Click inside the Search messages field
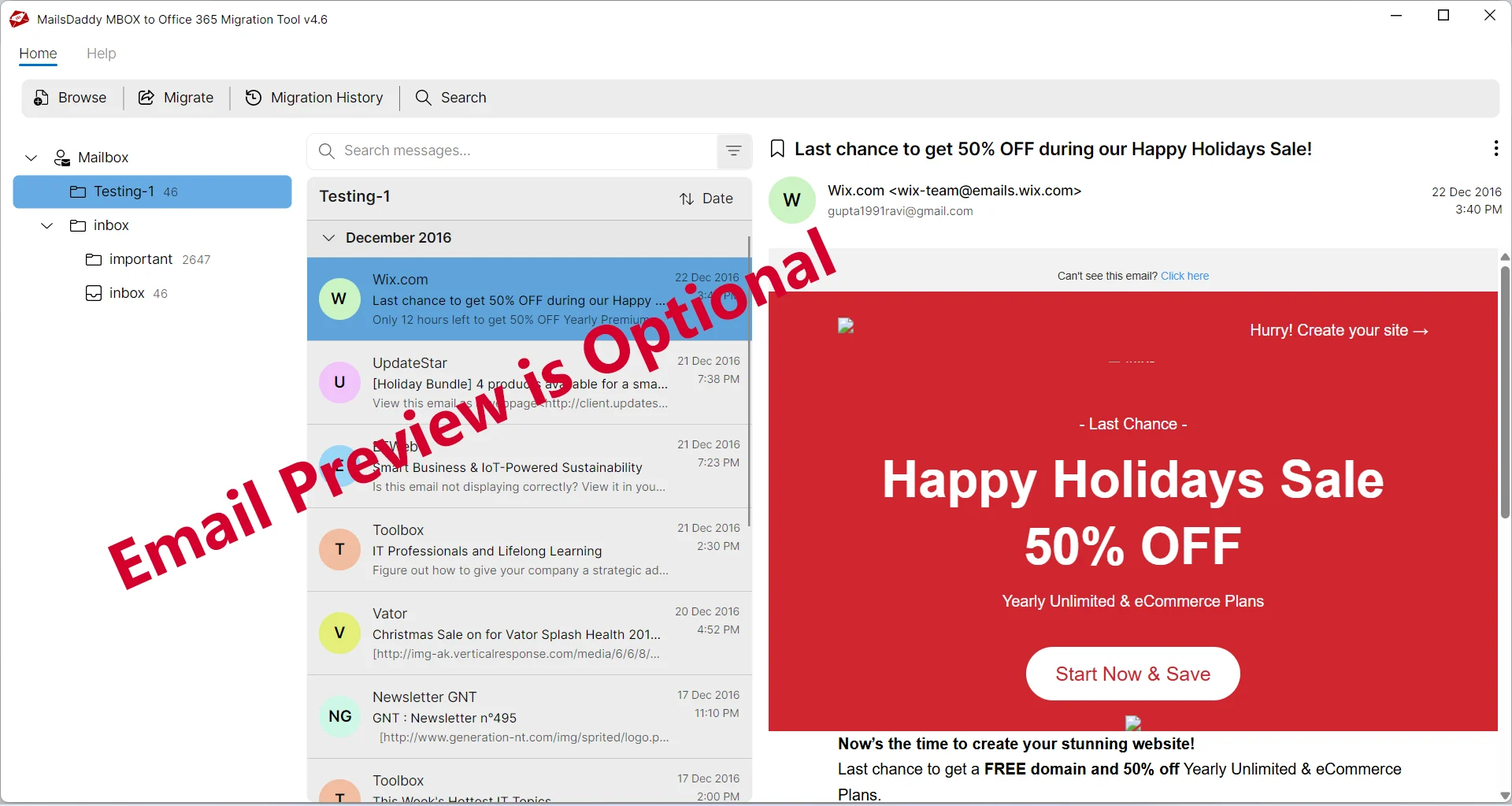The height and width of the screenshot is (806, 1512). point(512,150)
